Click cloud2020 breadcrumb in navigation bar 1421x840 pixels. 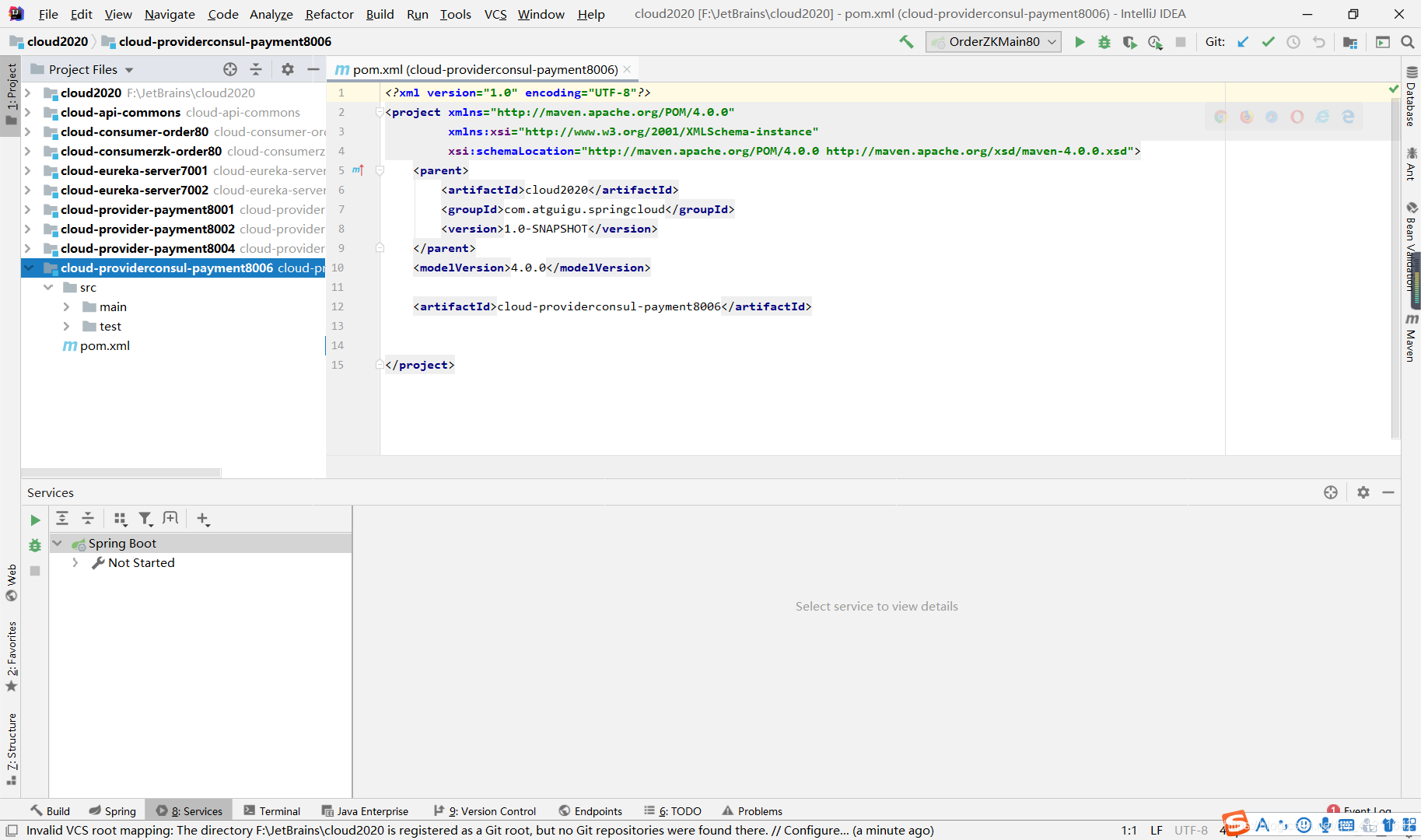49,42
